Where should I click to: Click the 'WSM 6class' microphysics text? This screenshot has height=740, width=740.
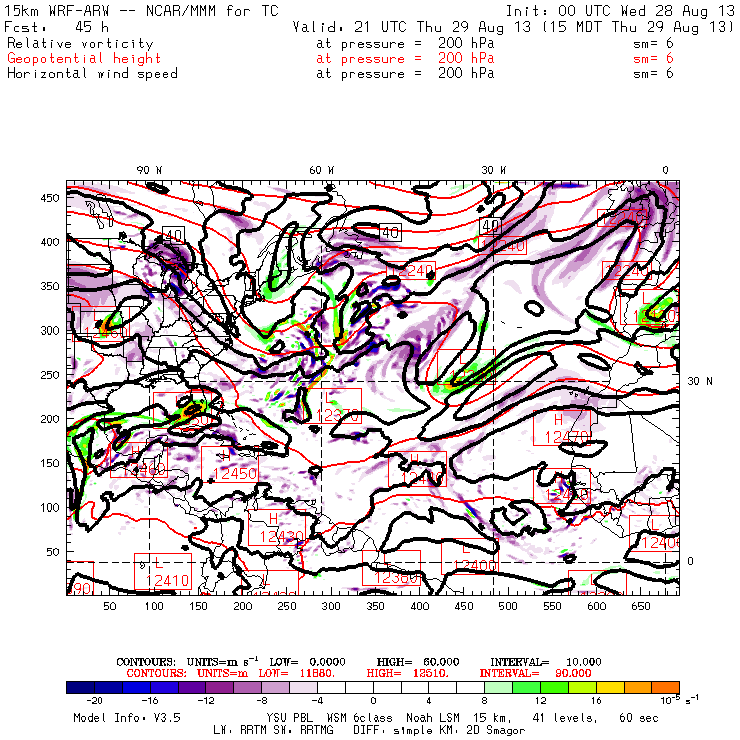359,718
